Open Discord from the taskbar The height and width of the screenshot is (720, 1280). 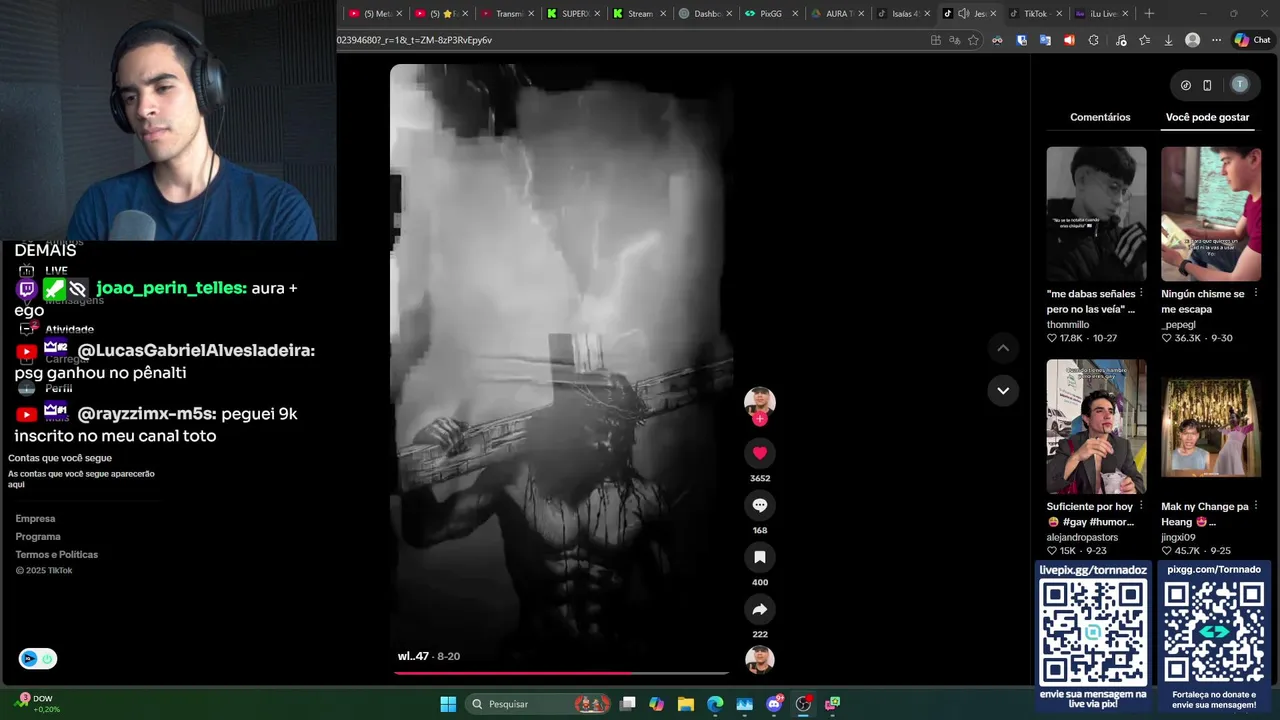pyautogui.click(x=774, y=704)
